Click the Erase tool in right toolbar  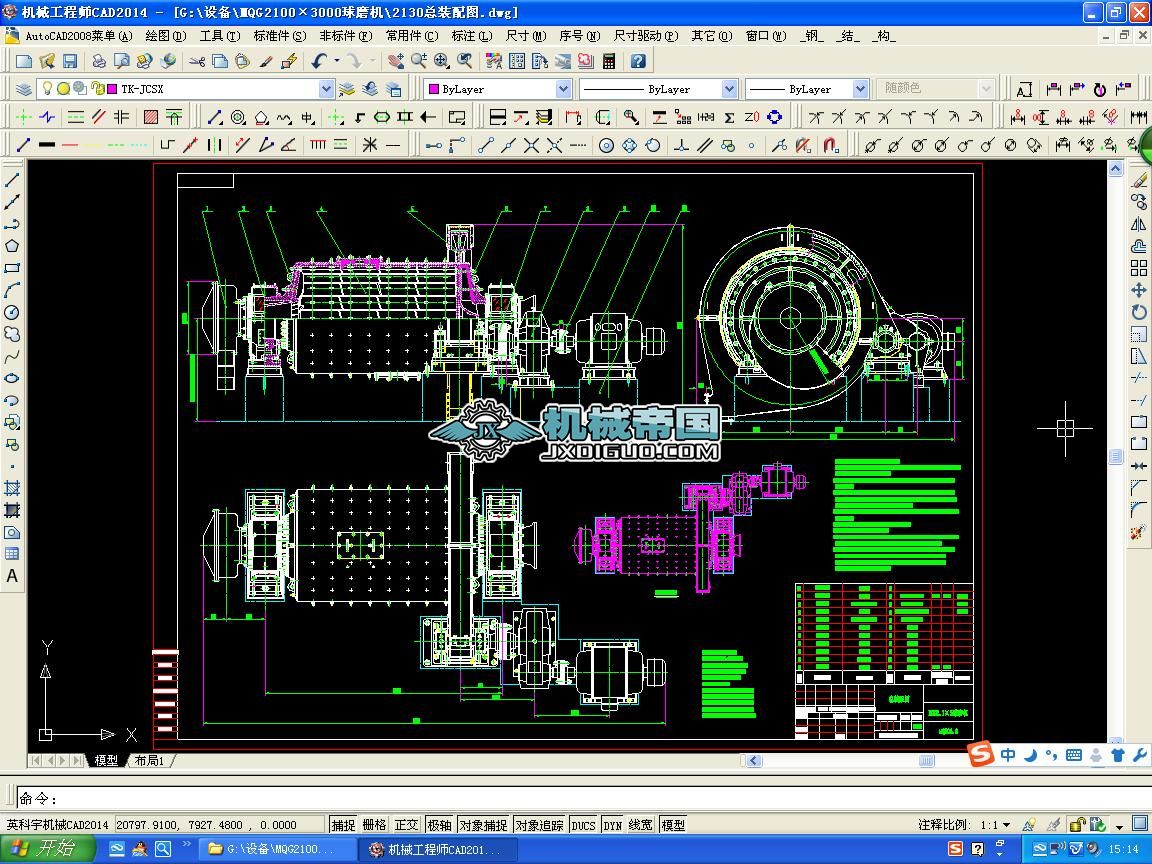1139,179
